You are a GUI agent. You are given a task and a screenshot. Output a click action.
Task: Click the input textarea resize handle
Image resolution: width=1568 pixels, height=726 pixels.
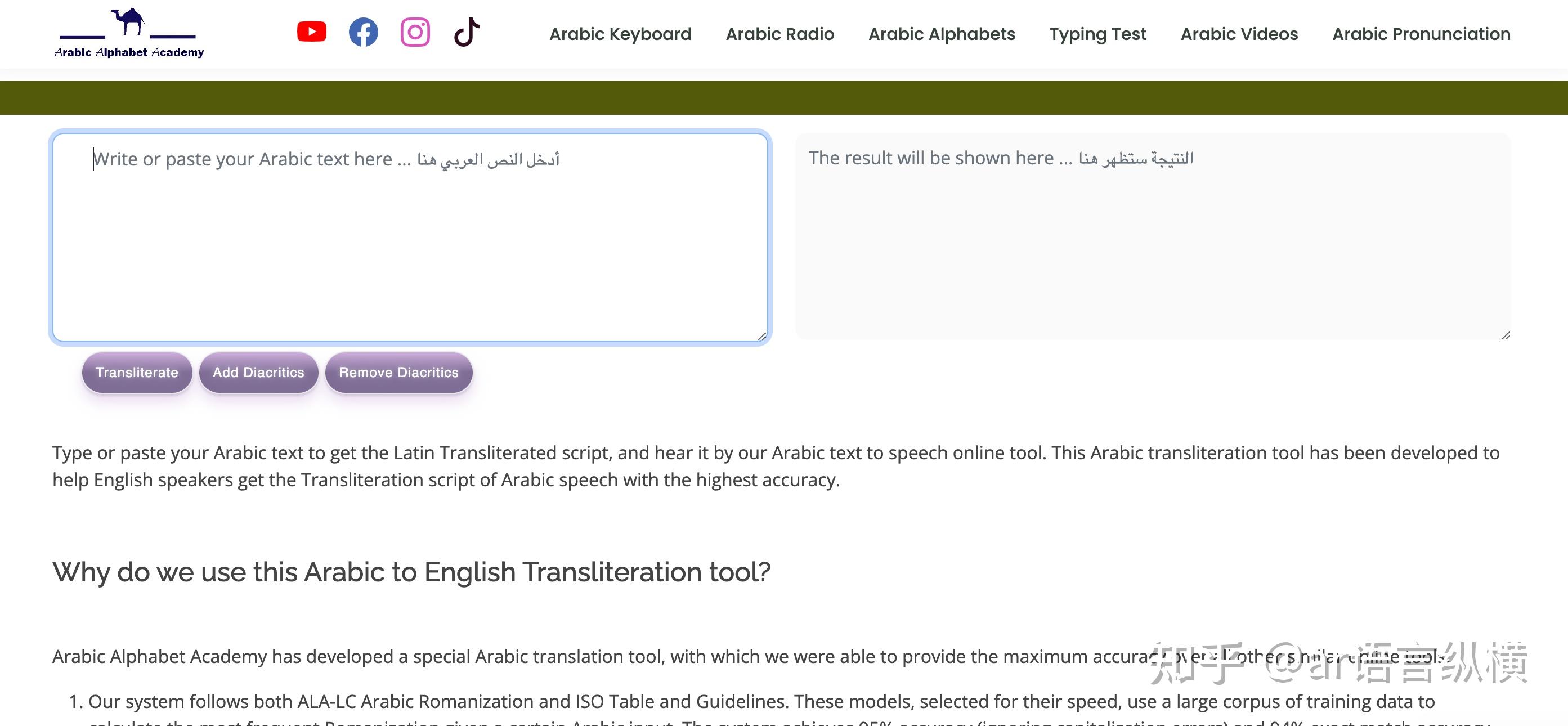click(761, 336)
